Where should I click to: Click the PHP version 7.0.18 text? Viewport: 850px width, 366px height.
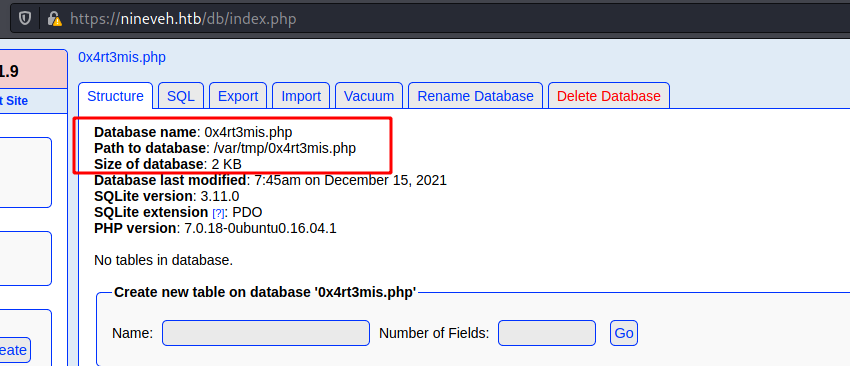(x=260, y=228)
